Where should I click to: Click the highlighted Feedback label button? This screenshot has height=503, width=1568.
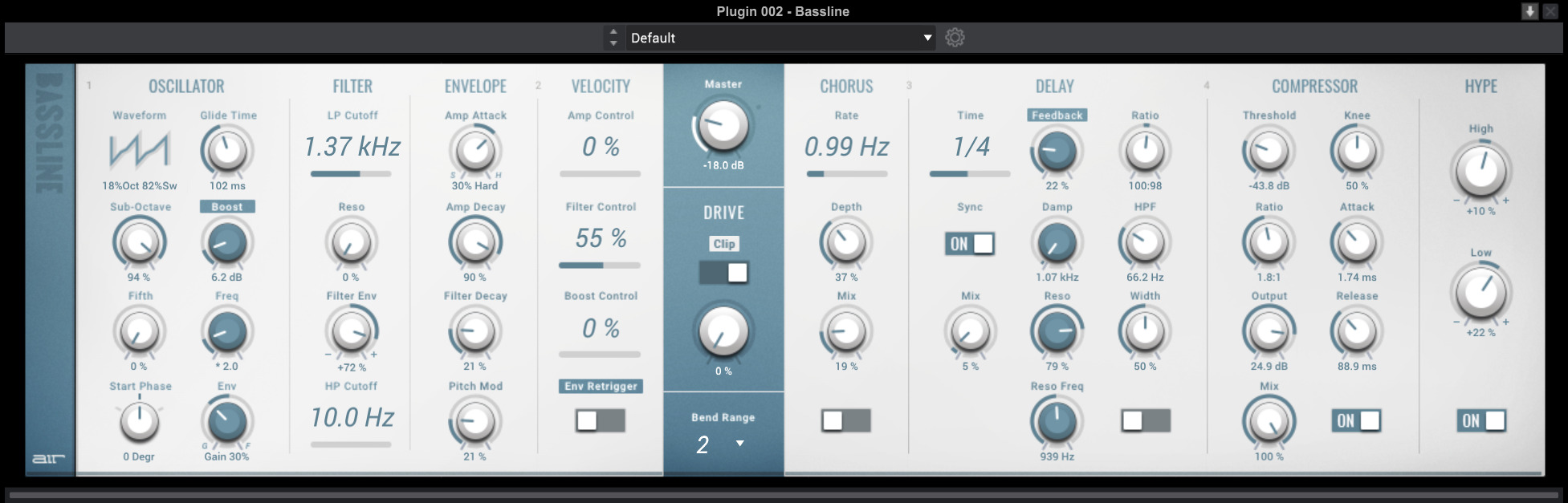pos(1057,116)
